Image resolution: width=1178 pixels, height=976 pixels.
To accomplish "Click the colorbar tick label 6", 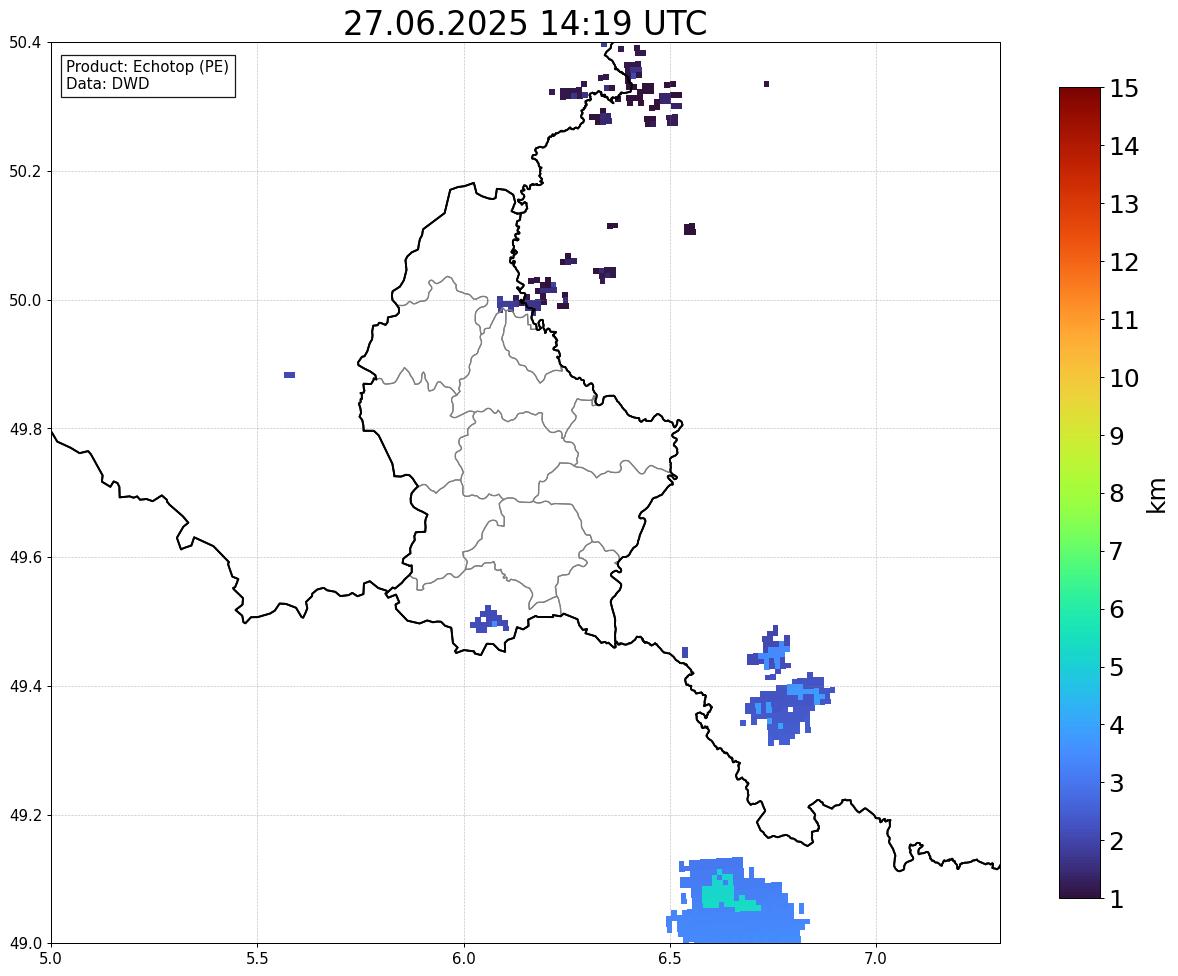I will click(1116, 609).
